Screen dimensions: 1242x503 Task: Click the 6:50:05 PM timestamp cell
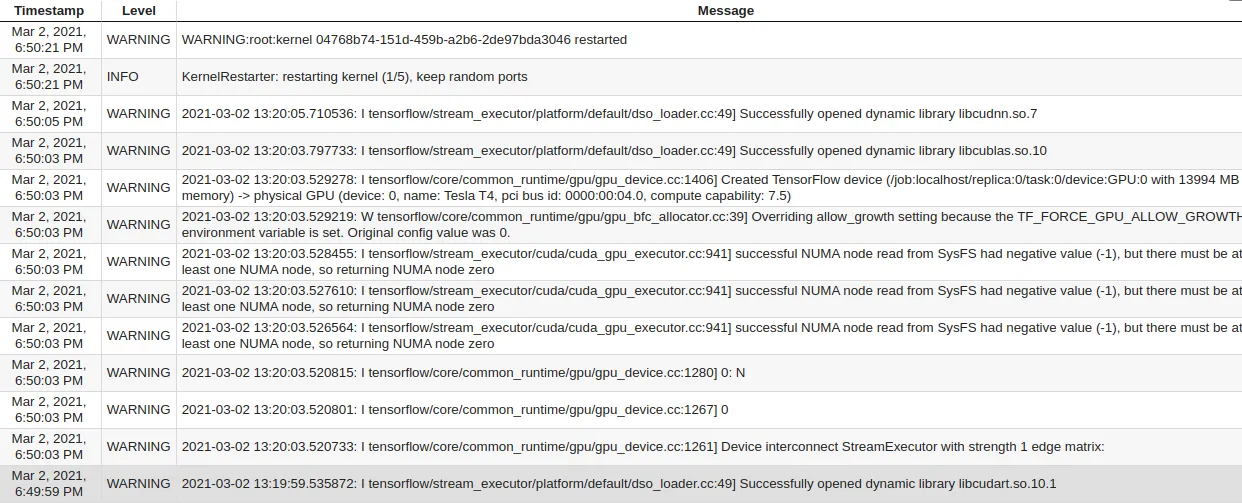(x=50, y=114)
